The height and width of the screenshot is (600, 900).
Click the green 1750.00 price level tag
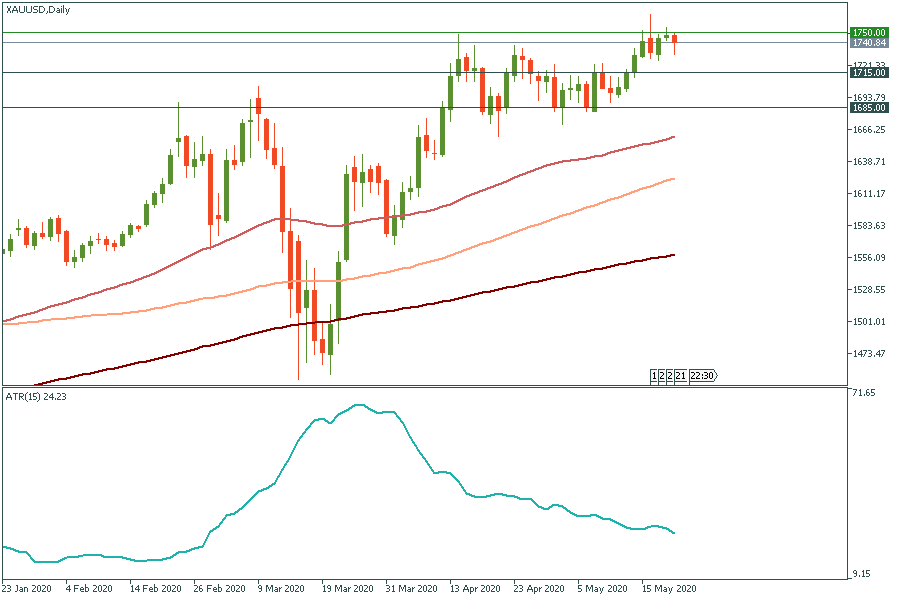coord(868,32)
